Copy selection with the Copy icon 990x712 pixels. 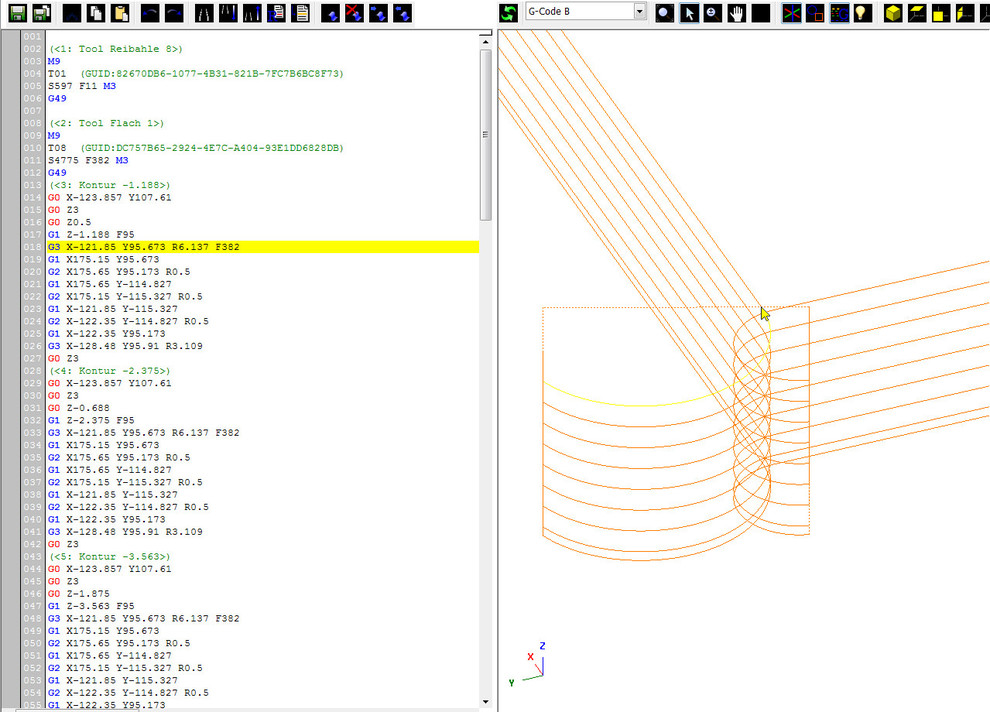96,13
